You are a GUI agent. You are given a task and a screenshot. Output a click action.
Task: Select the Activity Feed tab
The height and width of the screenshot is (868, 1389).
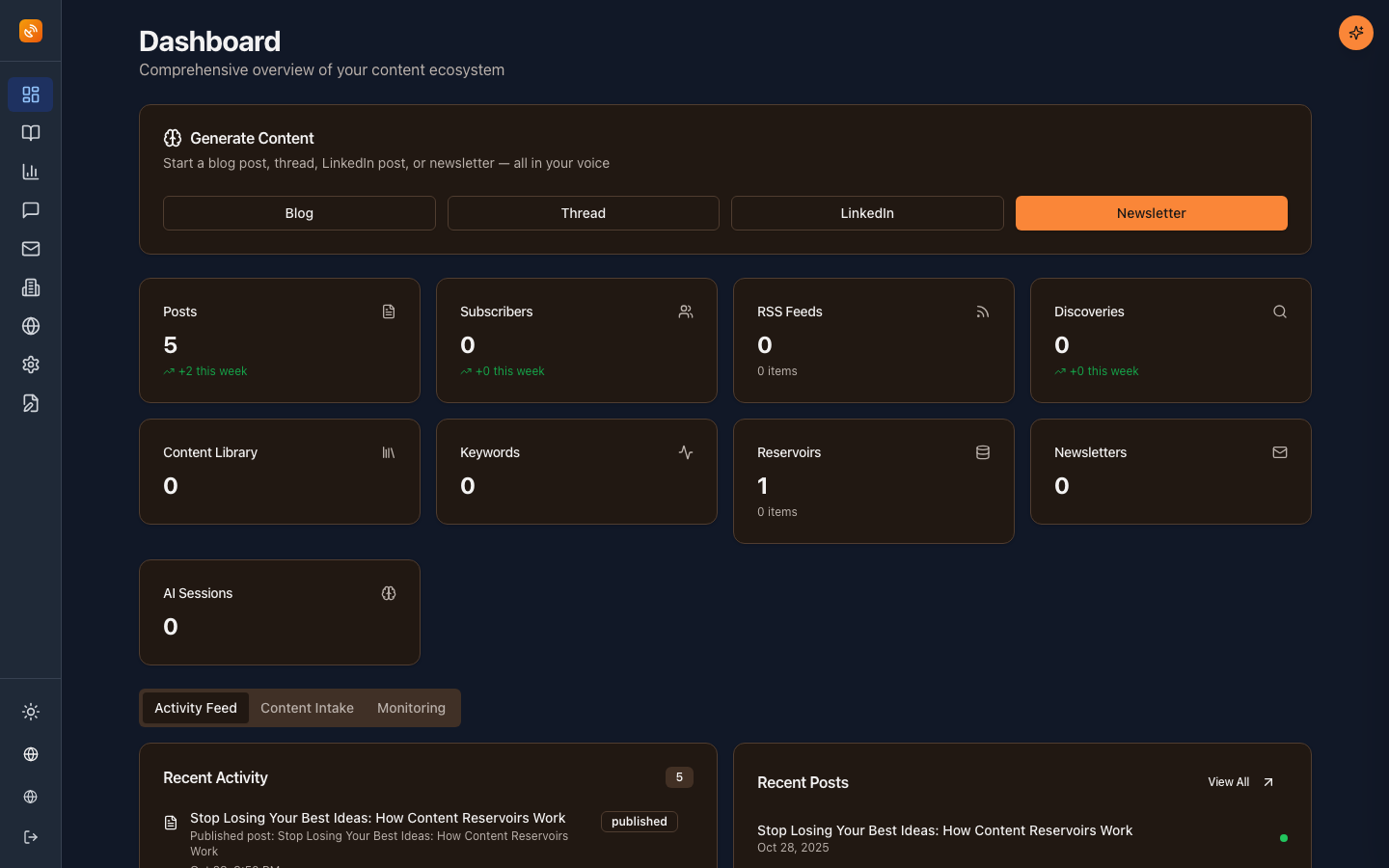pyautogui.click(x=195, y=707)
